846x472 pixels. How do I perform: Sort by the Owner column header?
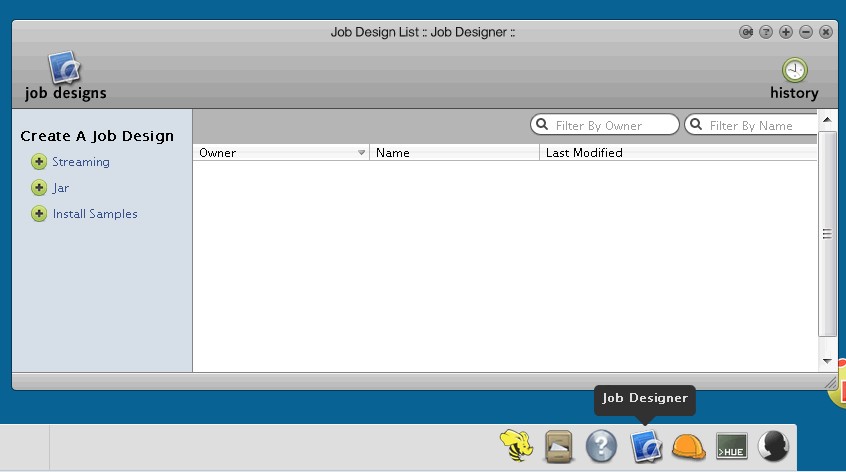[x=281, y=153]
